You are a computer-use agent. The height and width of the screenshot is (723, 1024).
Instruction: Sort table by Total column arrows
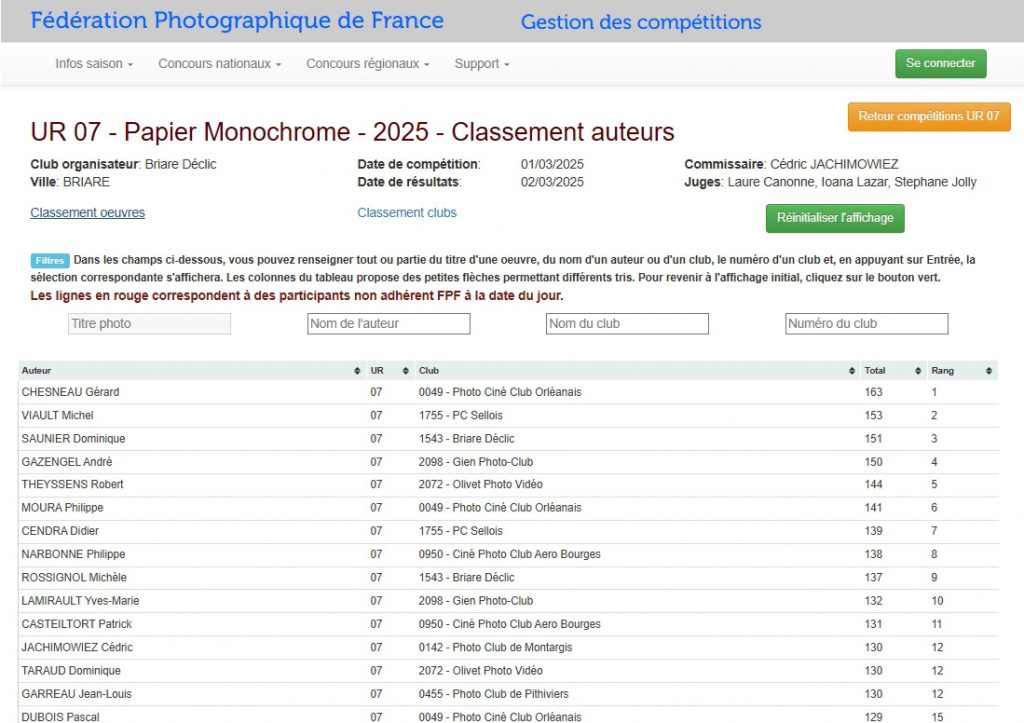point(917,371)
